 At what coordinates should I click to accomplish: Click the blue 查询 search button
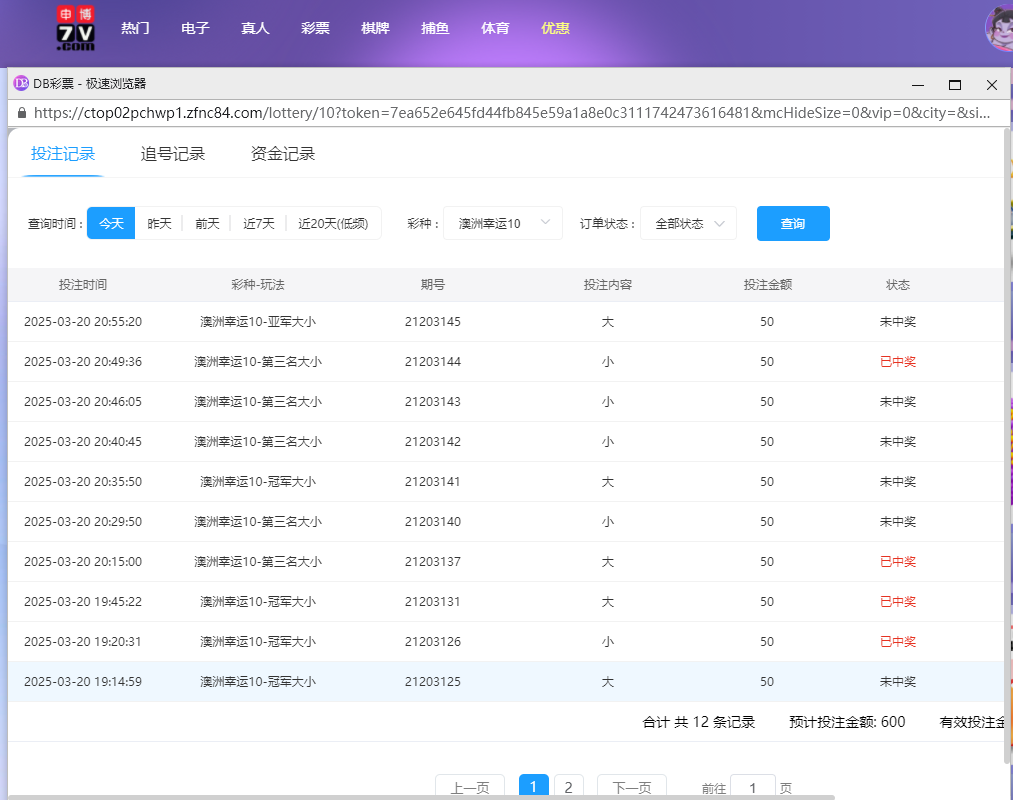[x=793, y=223]
